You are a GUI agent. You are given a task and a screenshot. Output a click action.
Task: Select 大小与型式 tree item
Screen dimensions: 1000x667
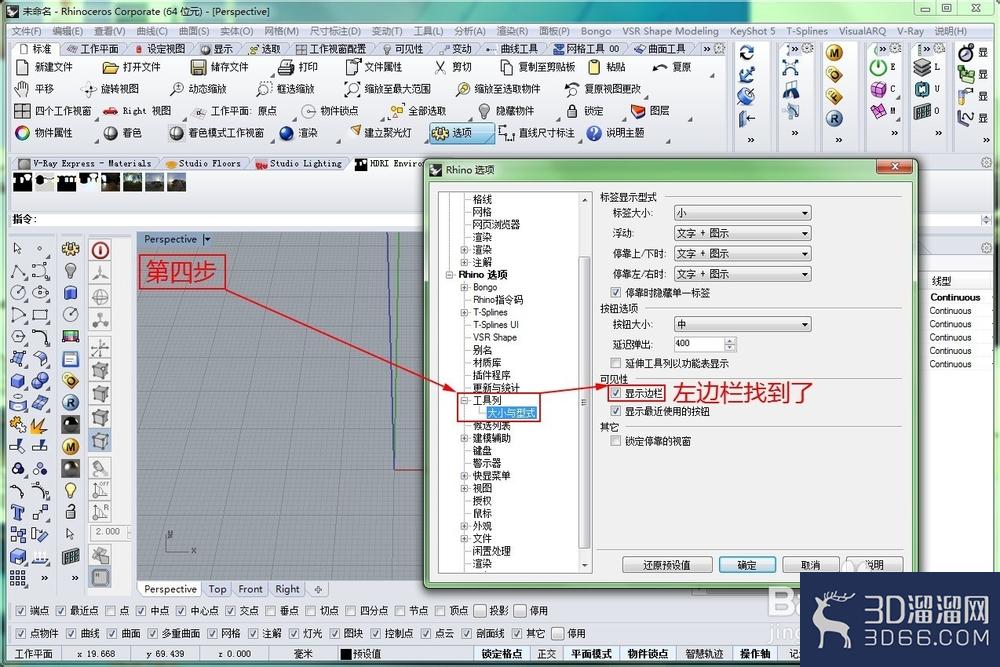tap(511, 413)
